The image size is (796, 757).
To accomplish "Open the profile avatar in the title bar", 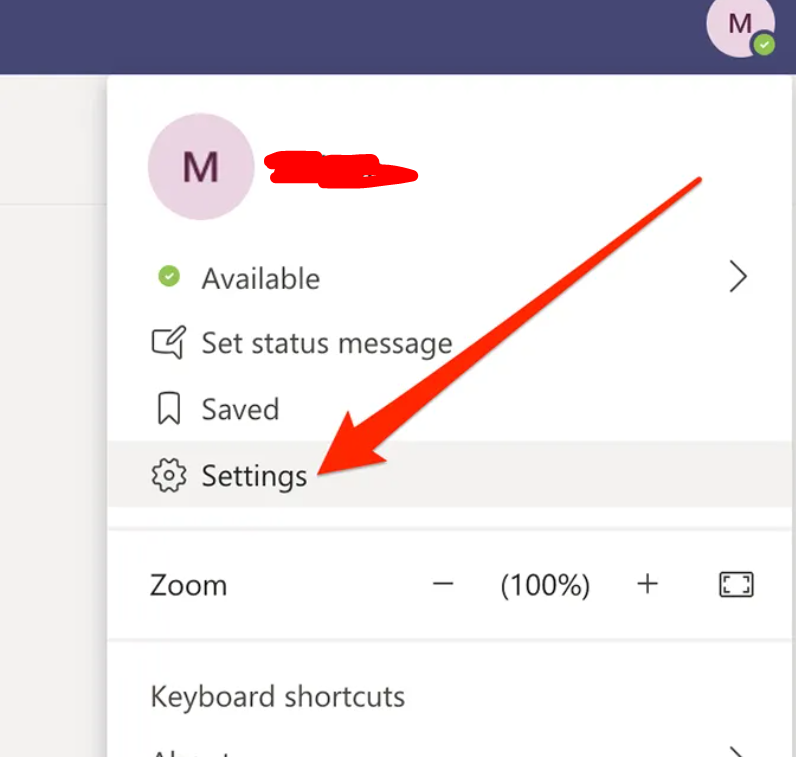I will pos(739,25).
